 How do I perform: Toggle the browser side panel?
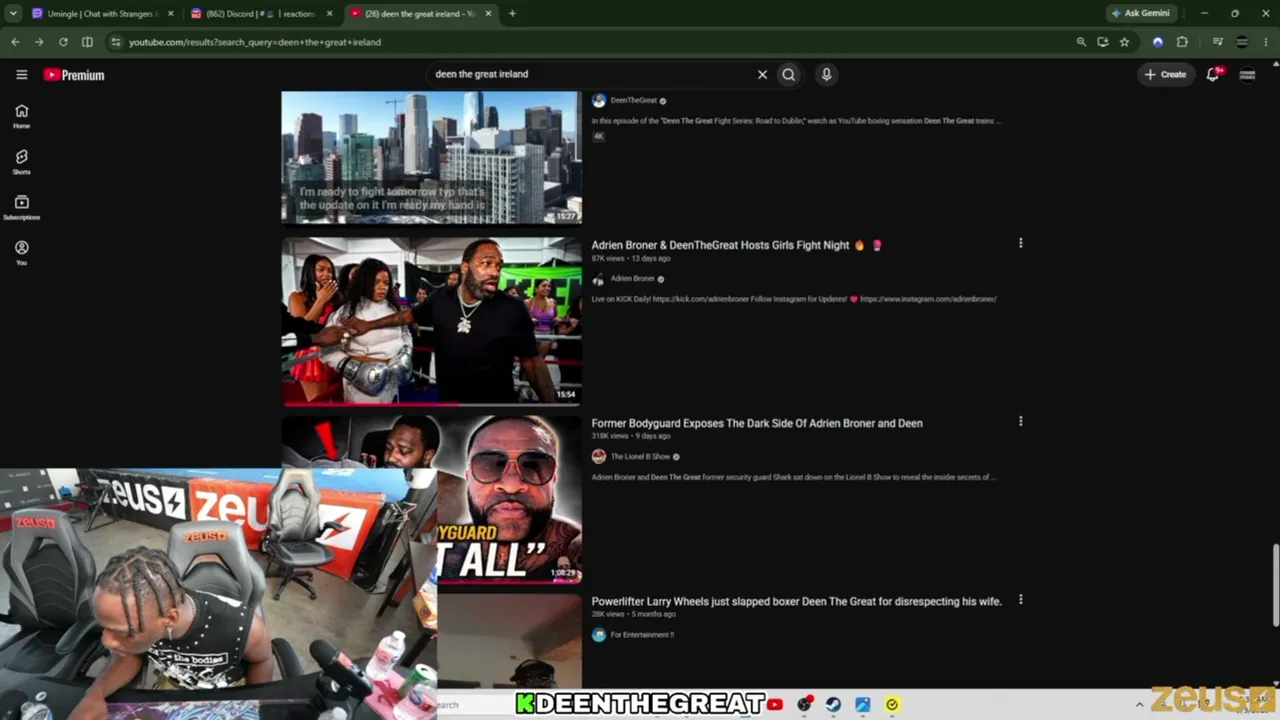point(87,42)
